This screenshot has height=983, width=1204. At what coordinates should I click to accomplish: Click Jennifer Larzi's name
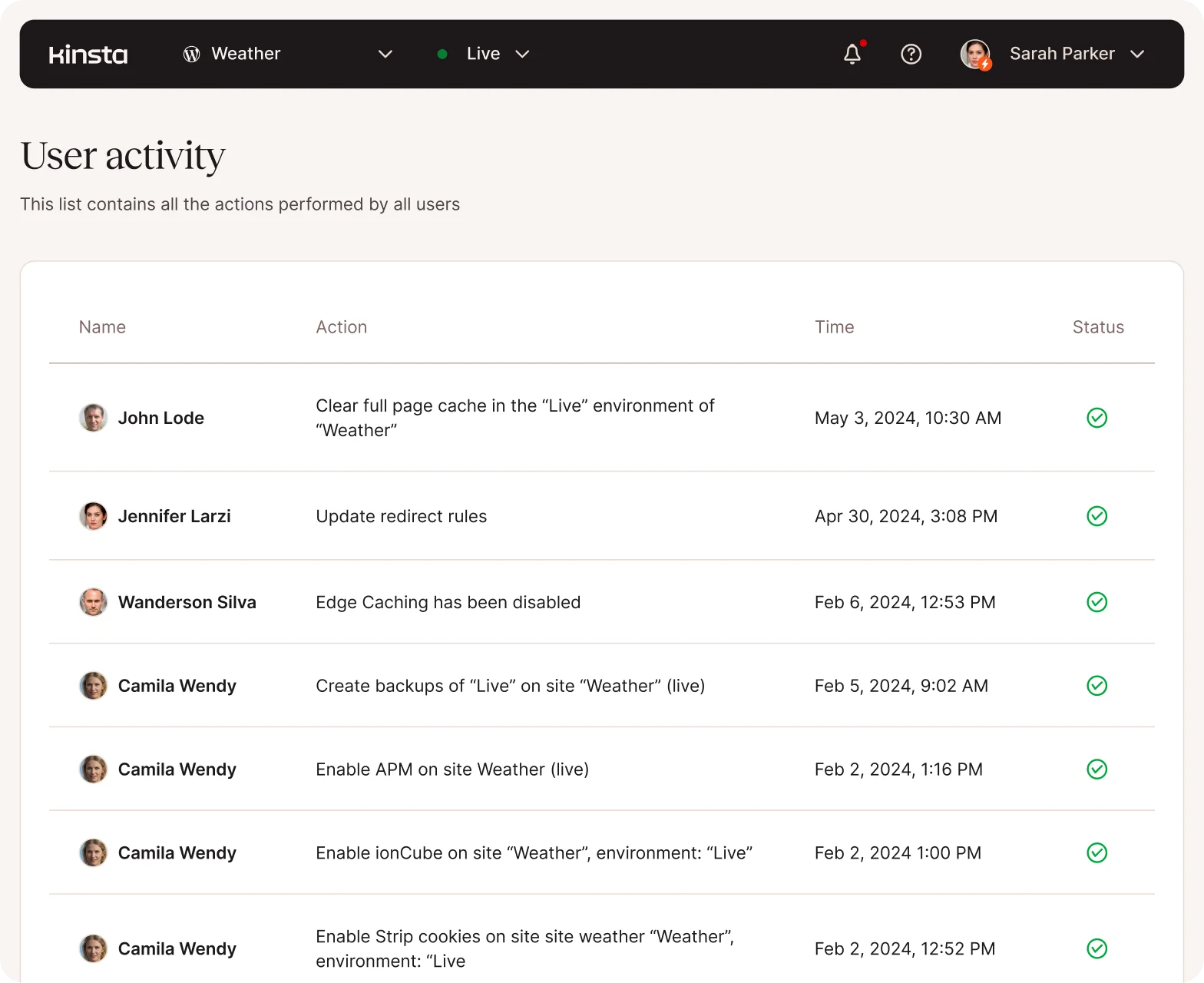[x=174, y=516]
